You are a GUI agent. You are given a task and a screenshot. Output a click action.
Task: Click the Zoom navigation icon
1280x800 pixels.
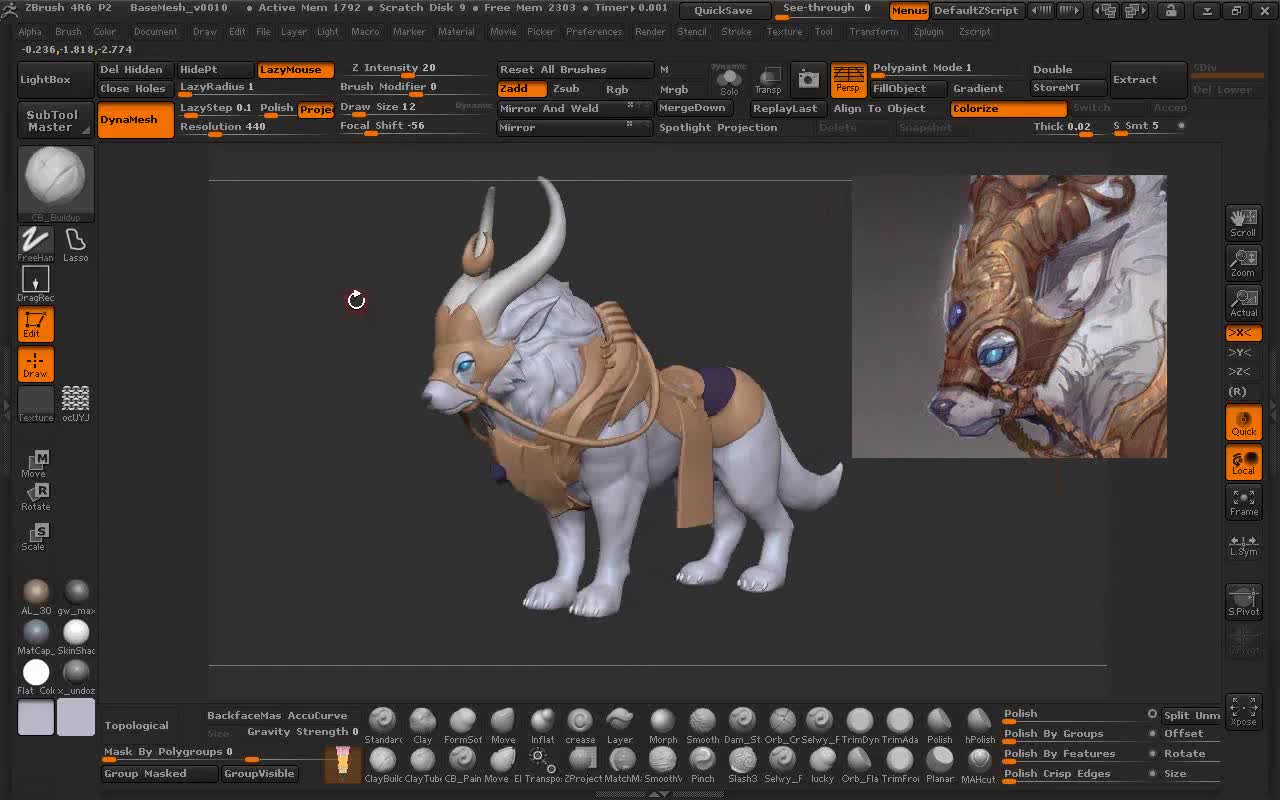pos(1243,263)
